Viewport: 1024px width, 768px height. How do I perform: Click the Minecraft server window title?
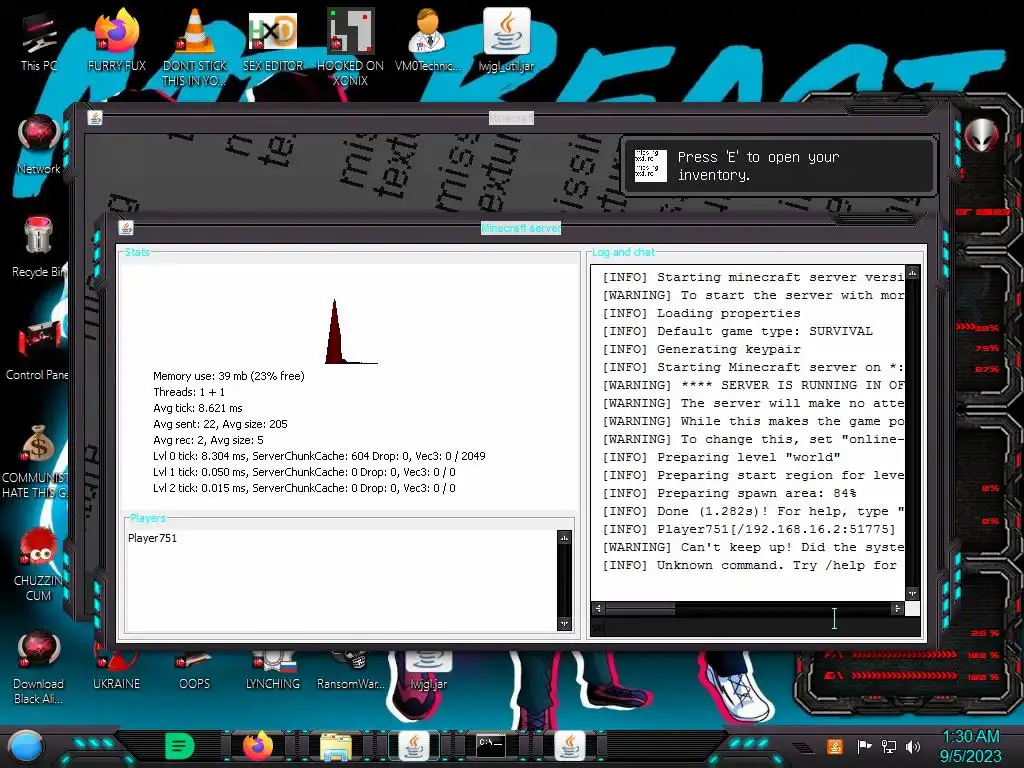click(x=520, y=228)
